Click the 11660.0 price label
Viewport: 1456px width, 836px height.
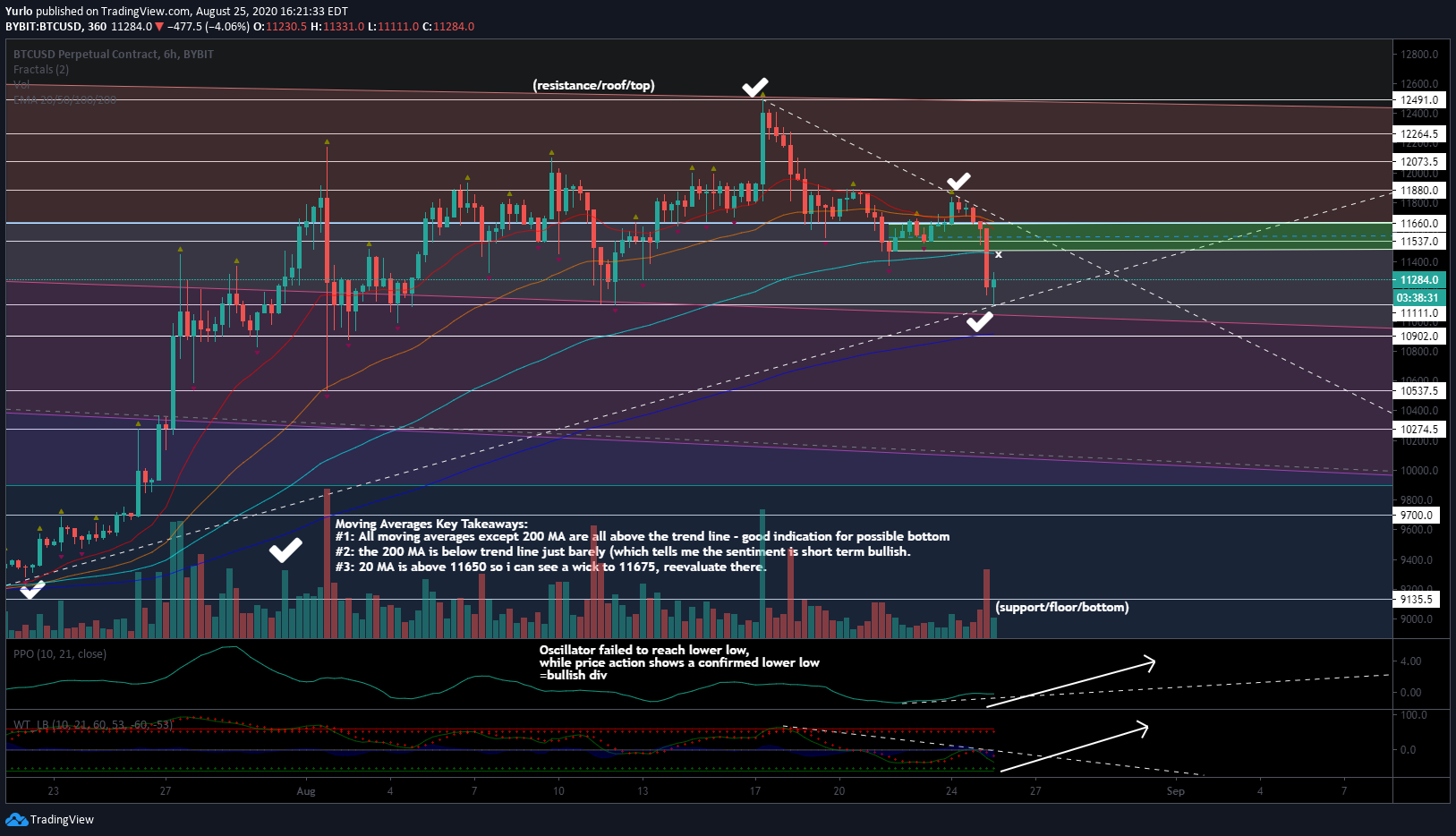(x=1420, y=224)
